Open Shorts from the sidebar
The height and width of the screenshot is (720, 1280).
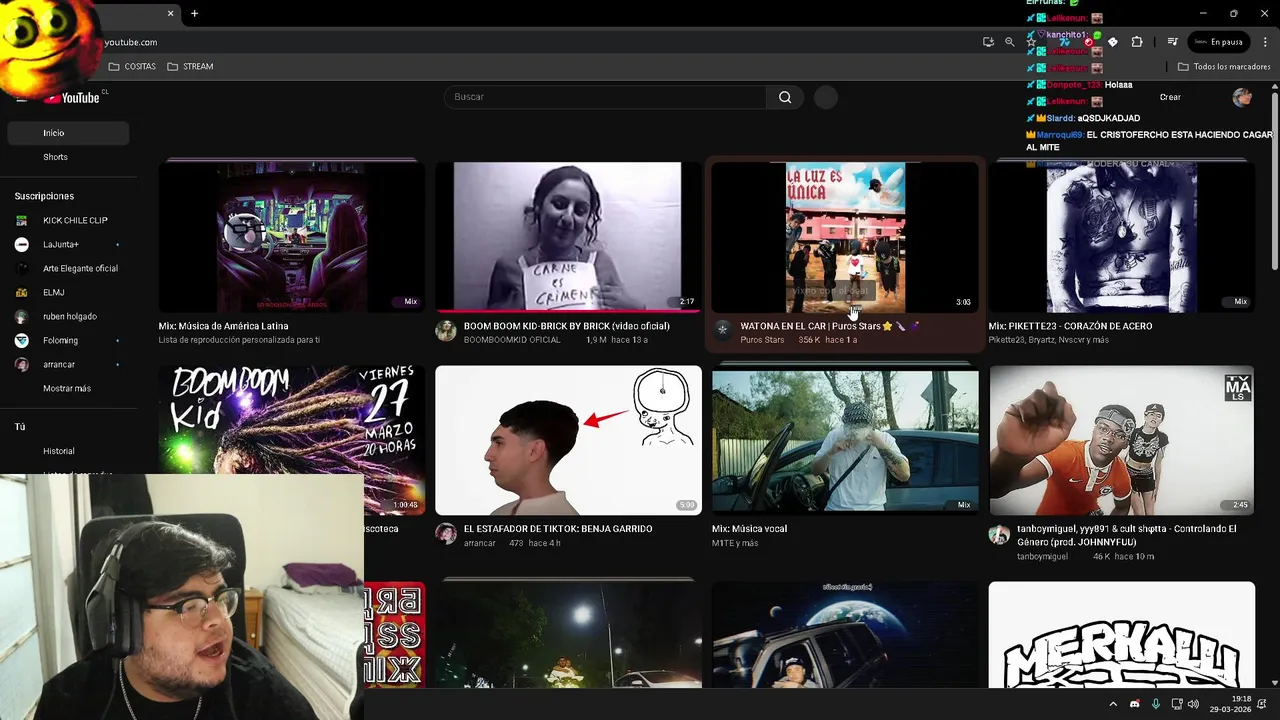(68, 157)
